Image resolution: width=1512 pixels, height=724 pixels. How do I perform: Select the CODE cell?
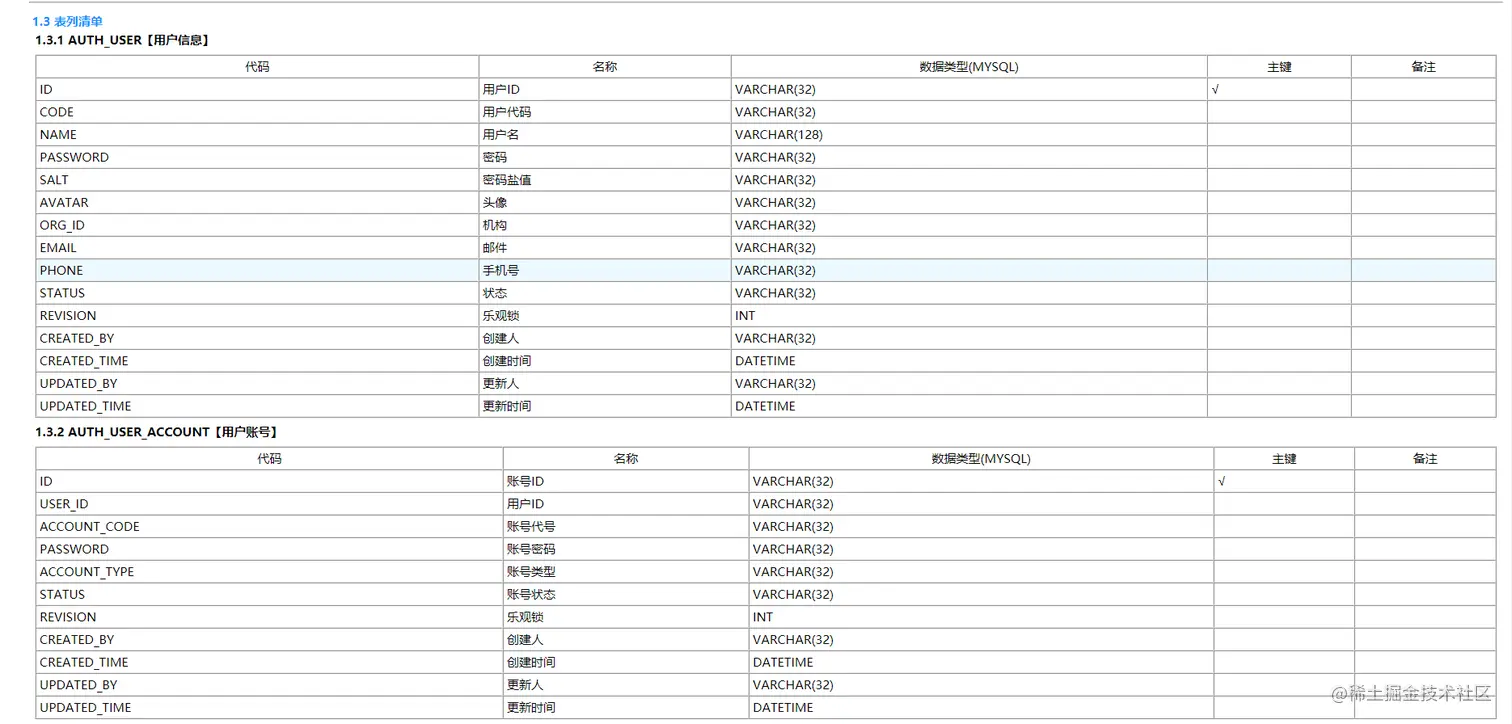257,112
